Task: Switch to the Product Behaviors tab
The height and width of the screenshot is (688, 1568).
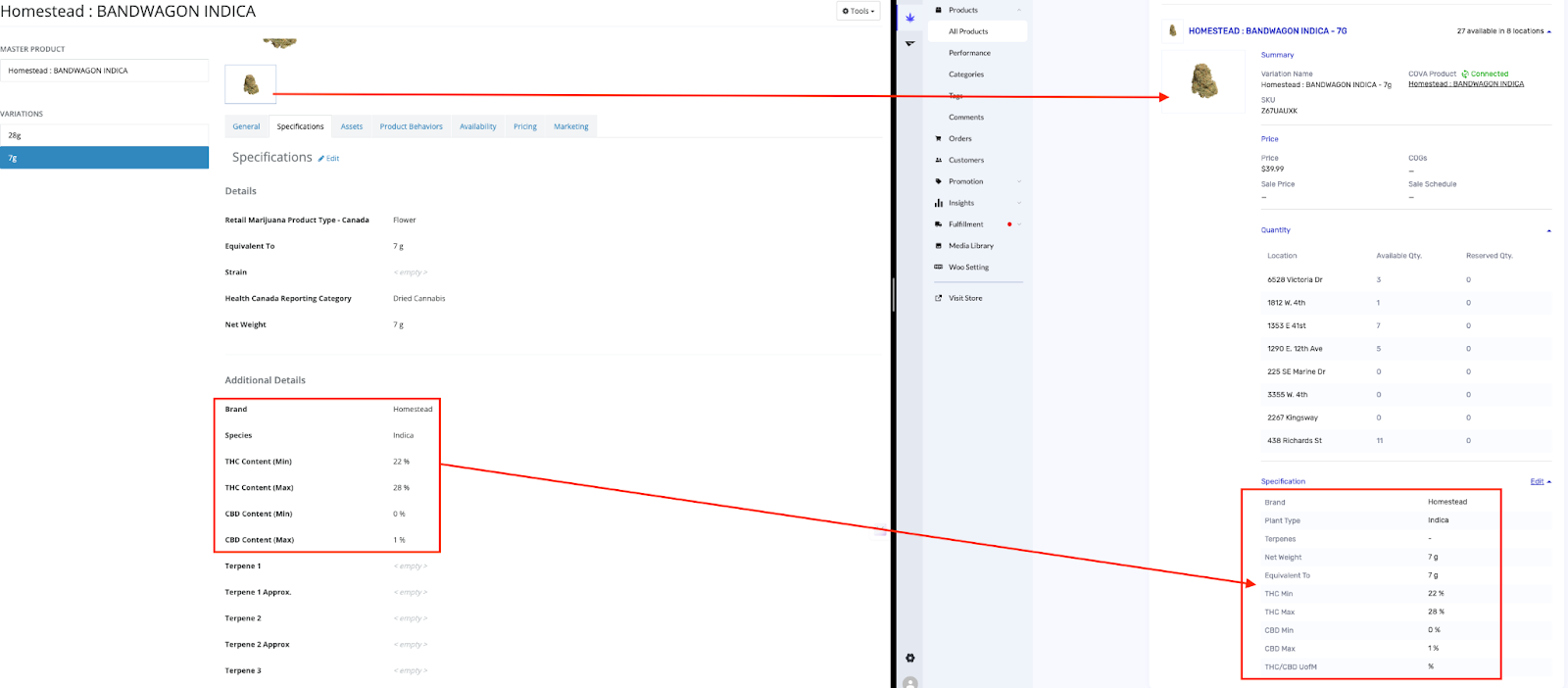Action: [x=411, y=126]
